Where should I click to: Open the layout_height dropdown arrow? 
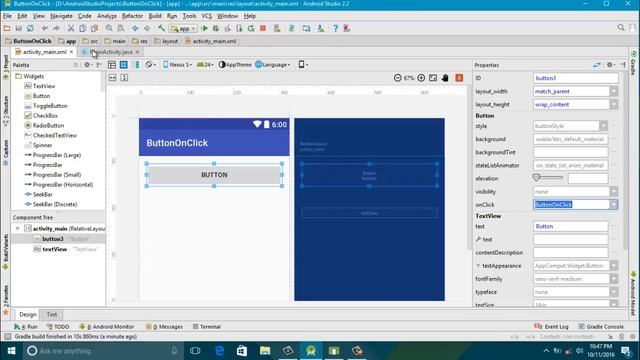(x=613, y=104)
